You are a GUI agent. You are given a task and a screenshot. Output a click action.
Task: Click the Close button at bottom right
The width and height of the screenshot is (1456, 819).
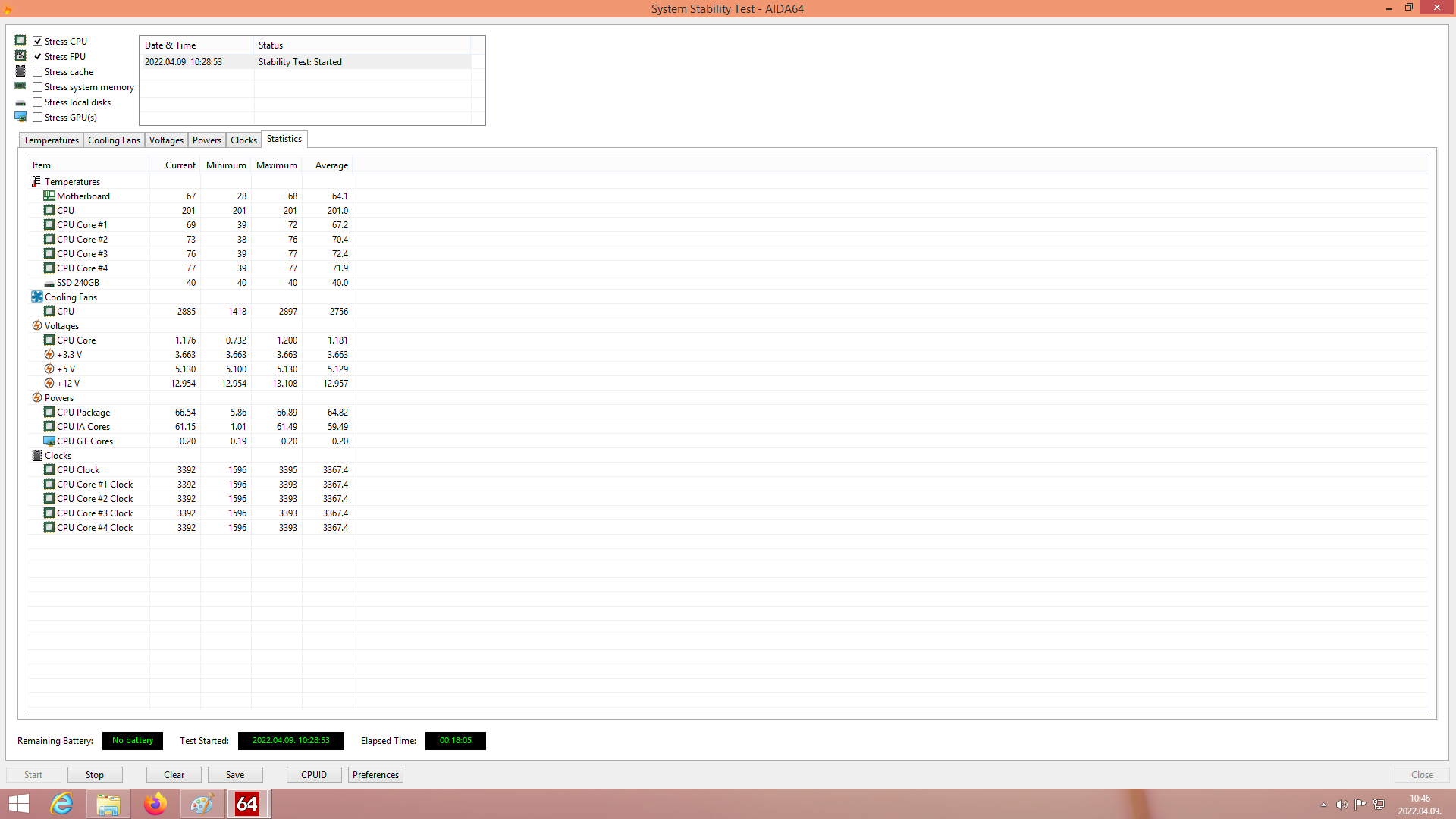1422,775
